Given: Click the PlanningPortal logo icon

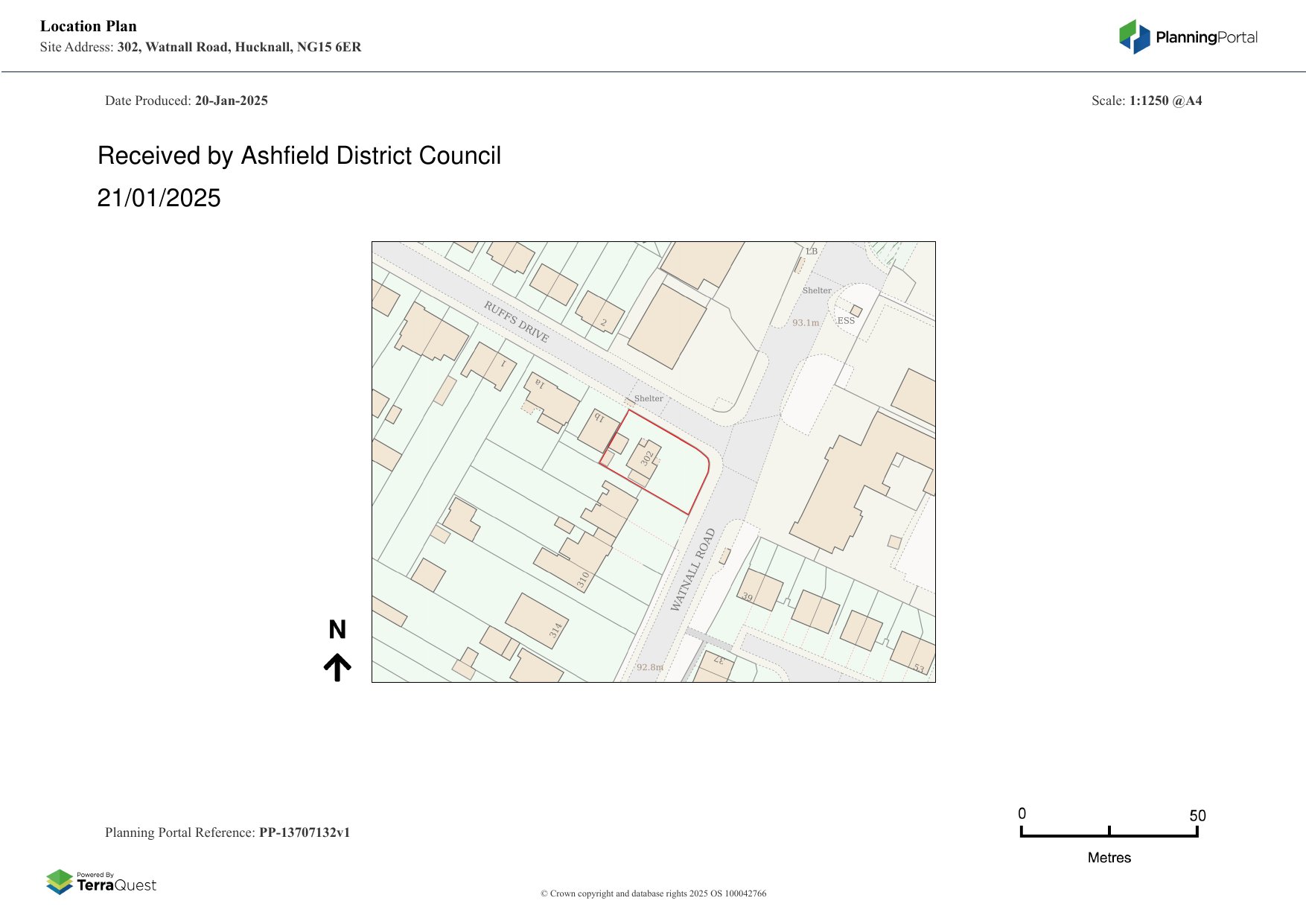Looking at the screenshot, I should pyautogui.click(x=1134, y=36).
